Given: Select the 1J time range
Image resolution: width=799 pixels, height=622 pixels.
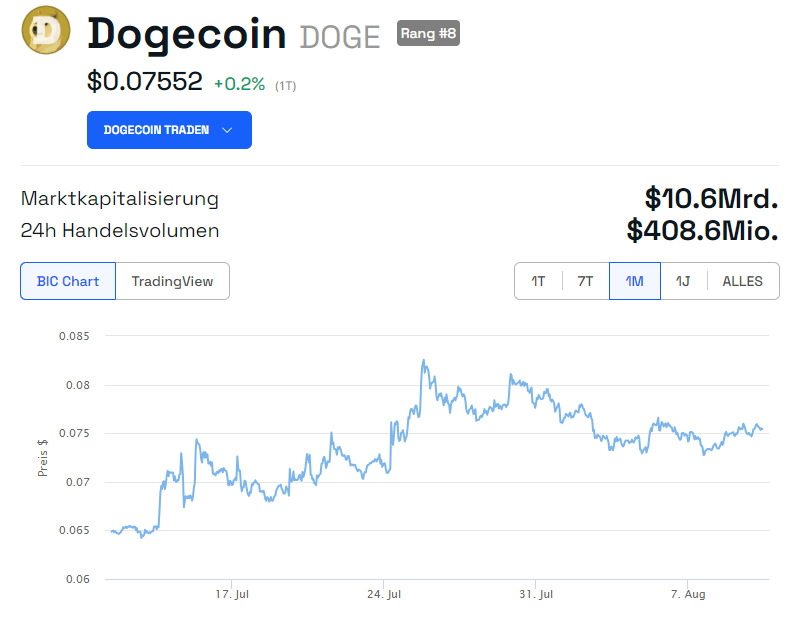Looking at the screenshot, I should (683, 281).
